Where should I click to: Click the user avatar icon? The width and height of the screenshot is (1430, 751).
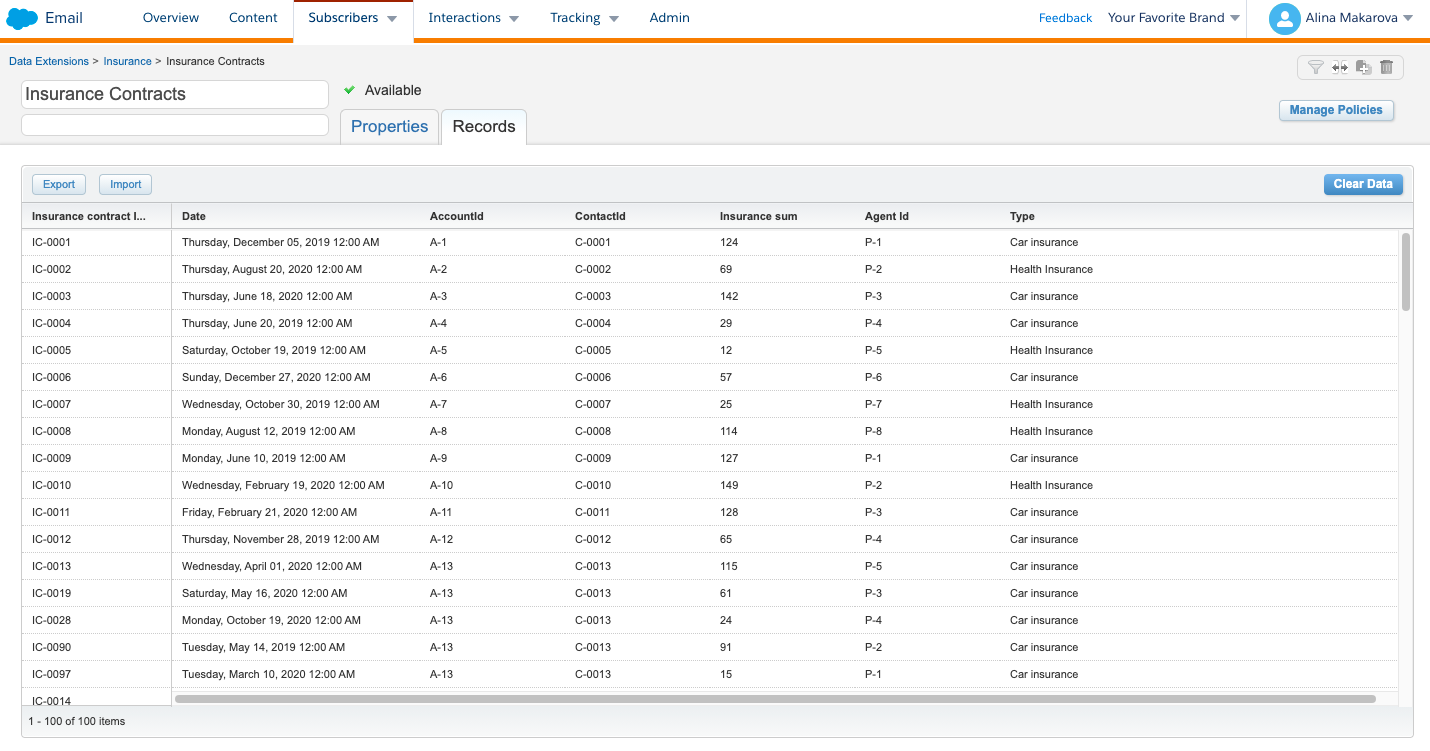pyautogui.click(x=1284, y=18)
